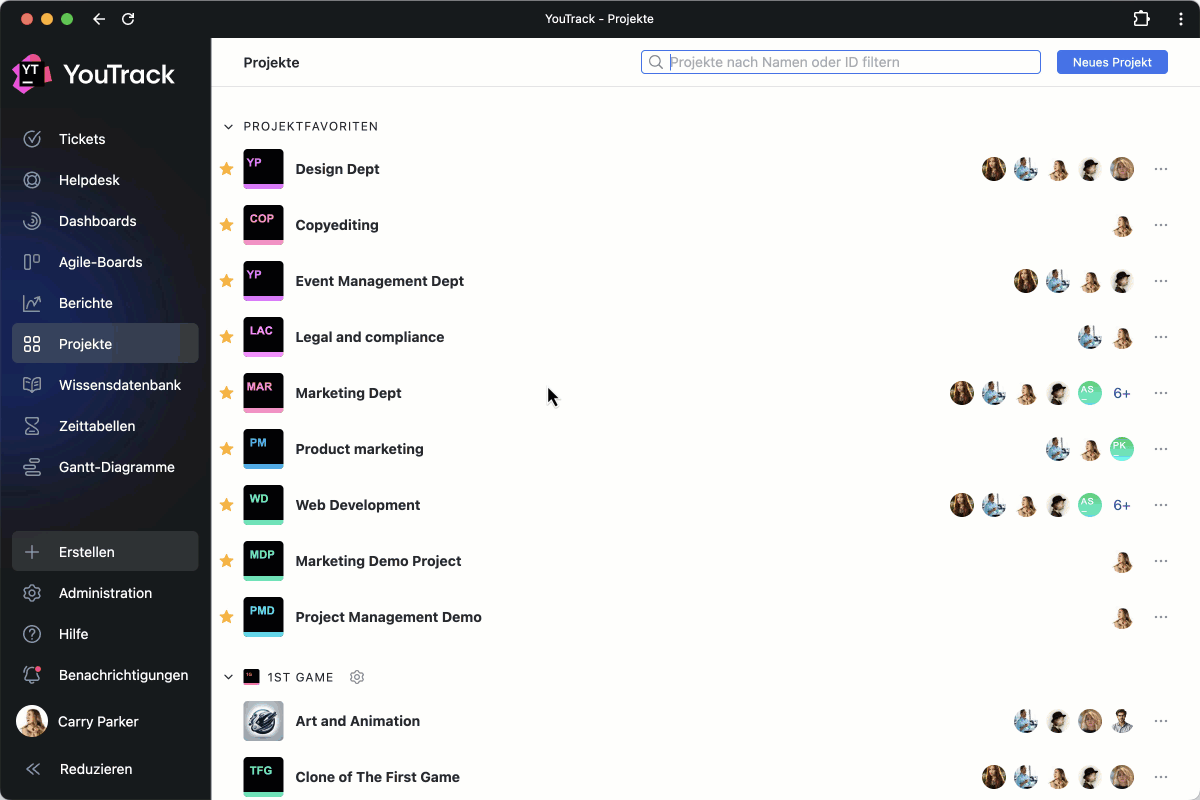This screenshot has width=1200, height=800.
Task: Click the gear icon next to 1ST GAME
Action: [357, 677]
